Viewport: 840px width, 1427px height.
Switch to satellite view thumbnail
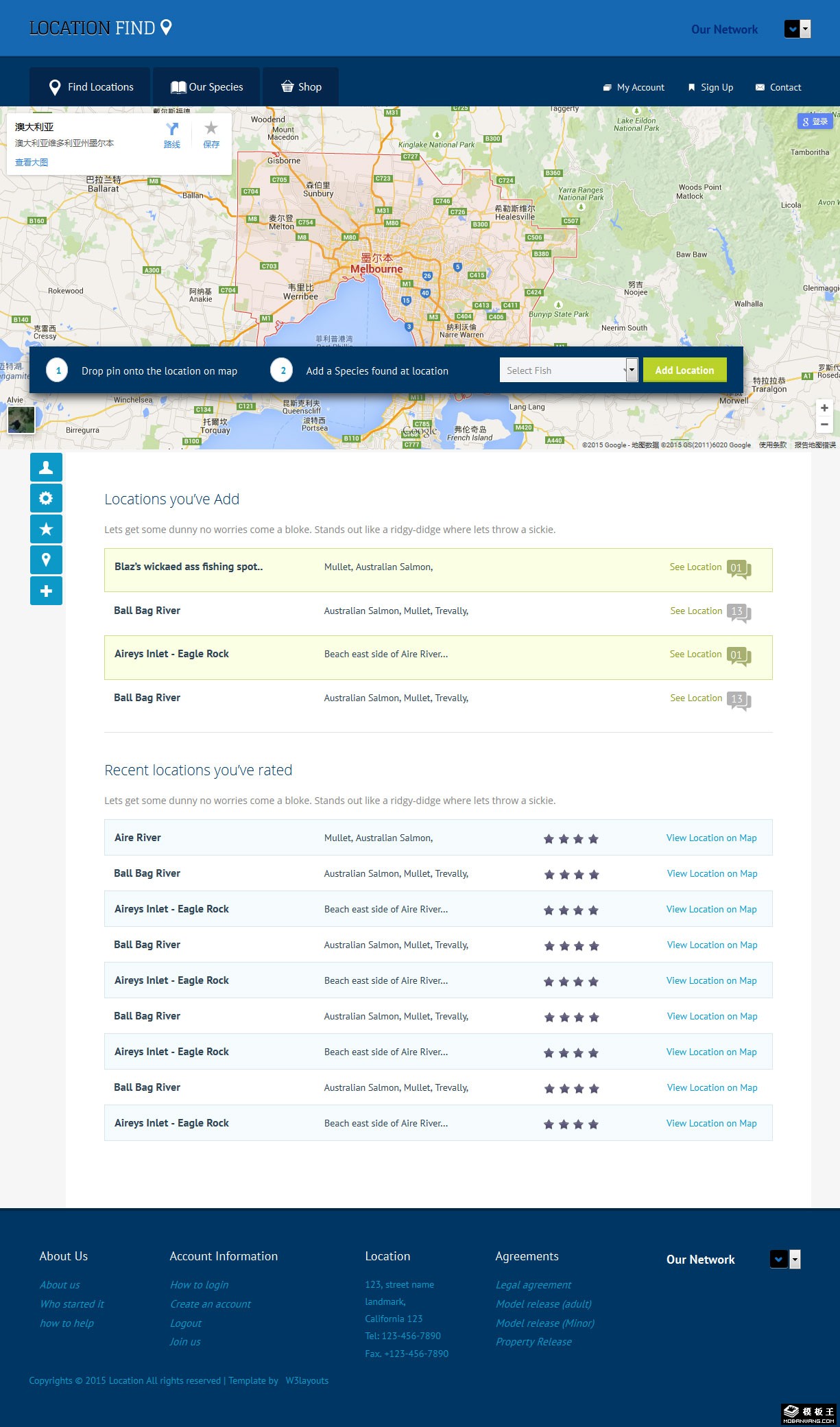click(21, 420)
